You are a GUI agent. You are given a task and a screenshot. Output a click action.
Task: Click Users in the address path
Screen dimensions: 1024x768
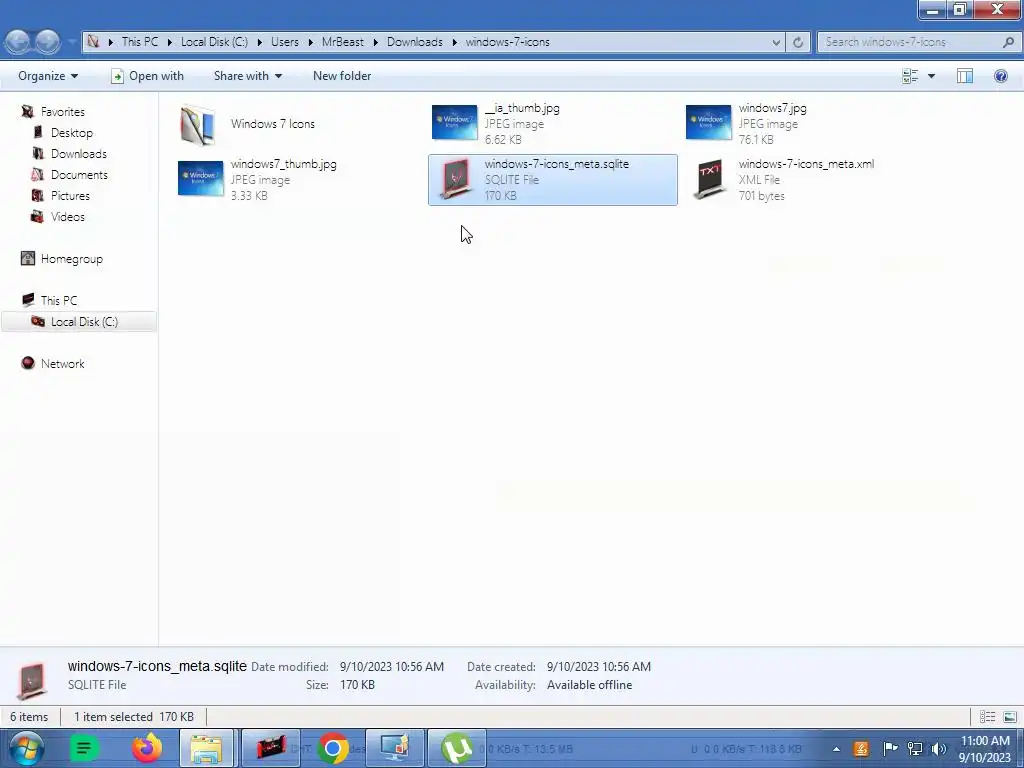click(285, 42)
